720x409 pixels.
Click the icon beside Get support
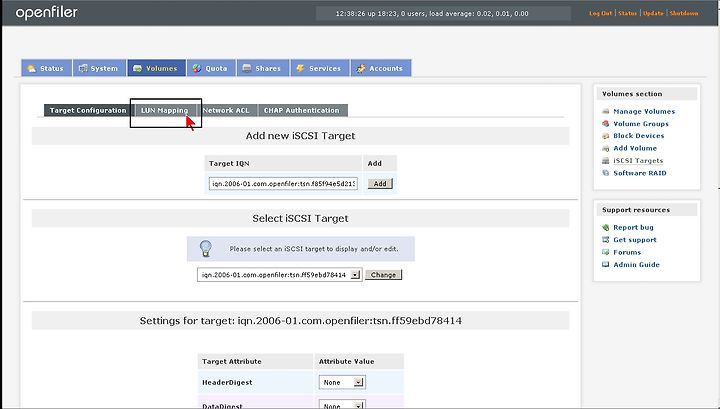[606, 240]
